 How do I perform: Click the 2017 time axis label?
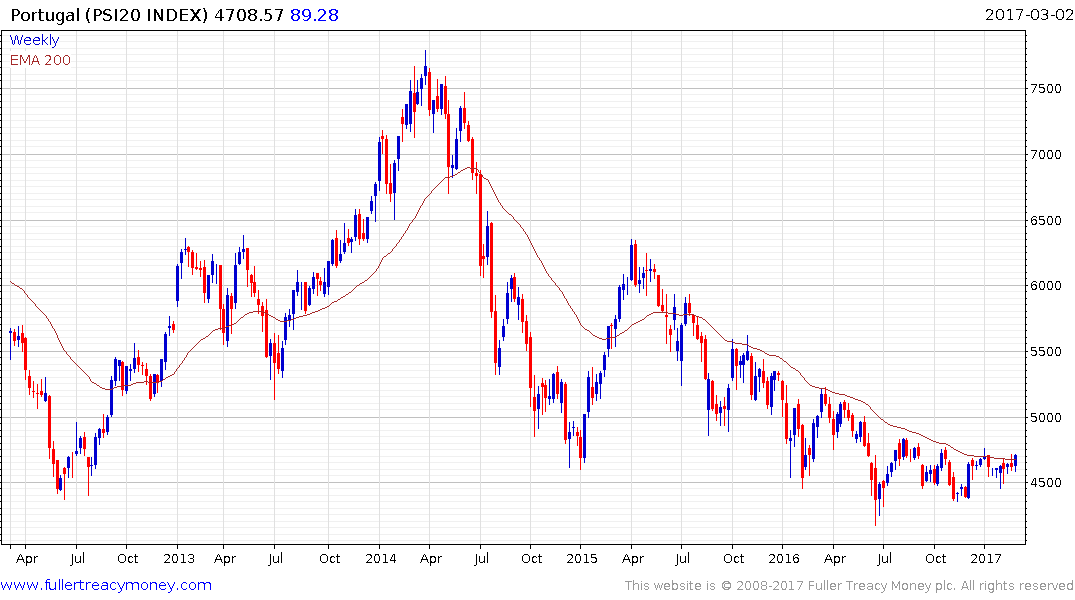986,559
